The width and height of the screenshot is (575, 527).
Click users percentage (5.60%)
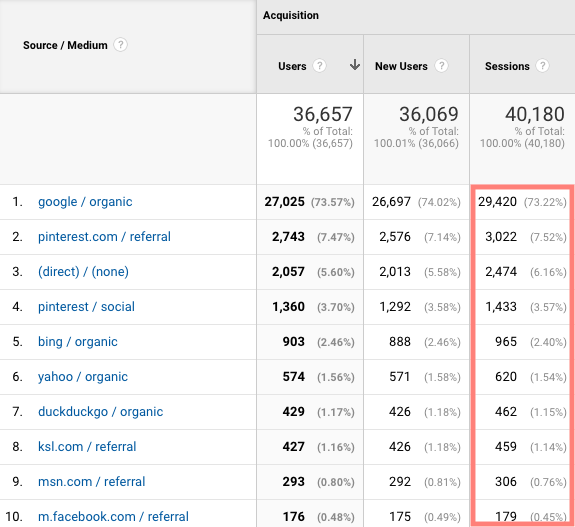click(x=336, y=272)
